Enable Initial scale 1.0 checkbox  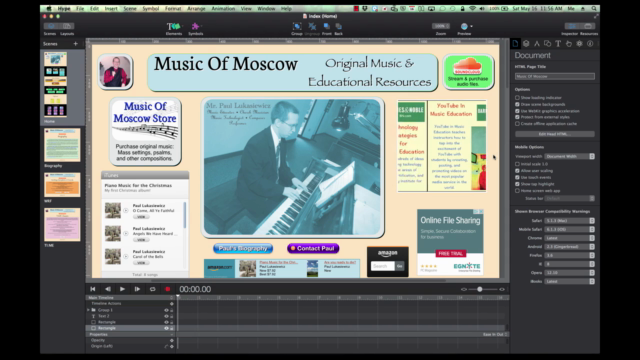[x=517, y=164]
